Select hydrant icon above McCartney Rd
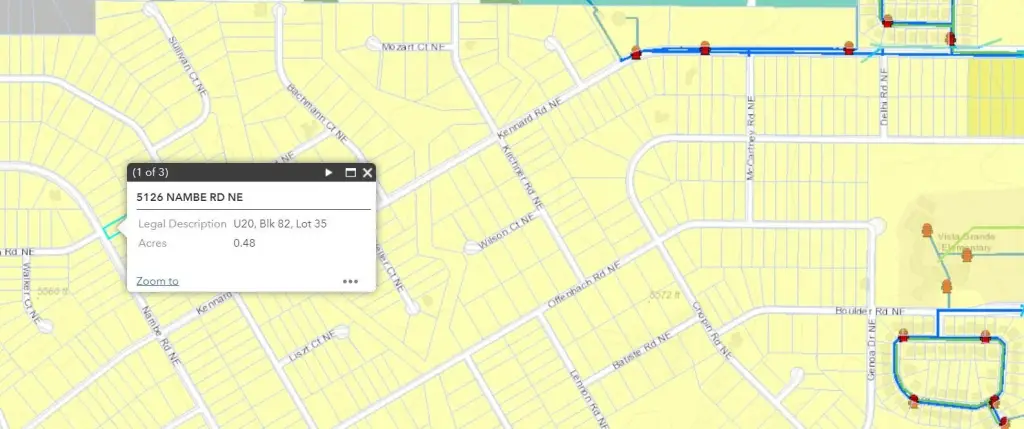Viewport: 1024px width, 429px height. coord(705,48)
